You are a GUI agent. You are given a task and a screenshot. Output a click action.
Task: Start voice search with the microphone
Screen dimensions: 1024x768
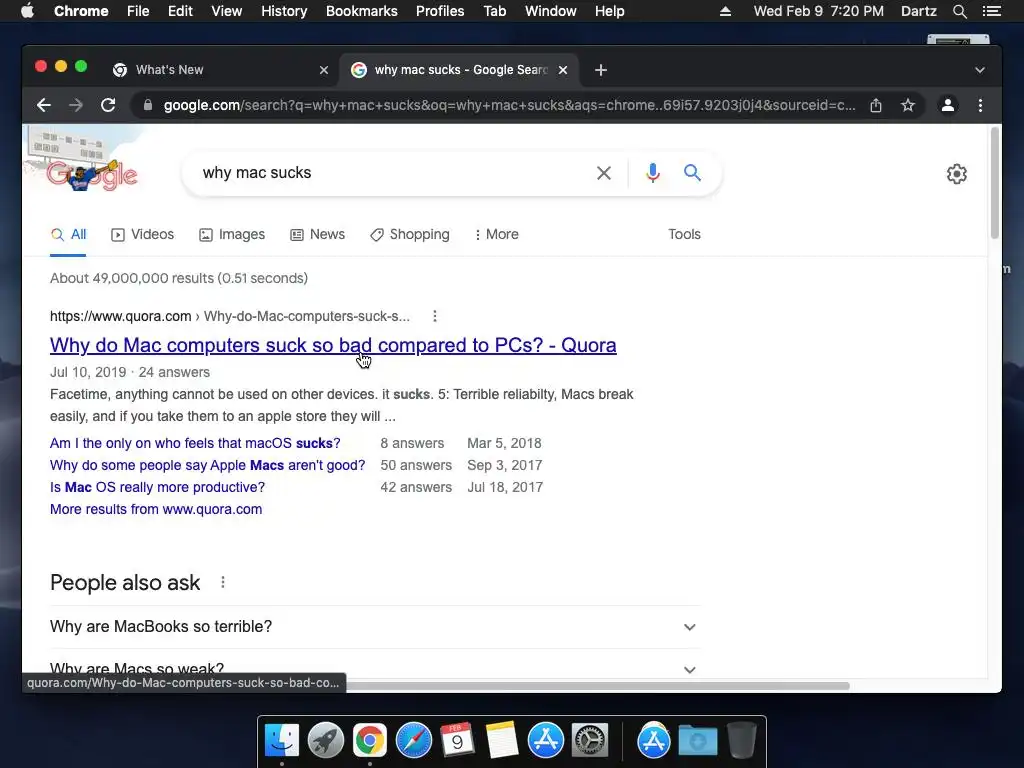click(x=652, y=173)
